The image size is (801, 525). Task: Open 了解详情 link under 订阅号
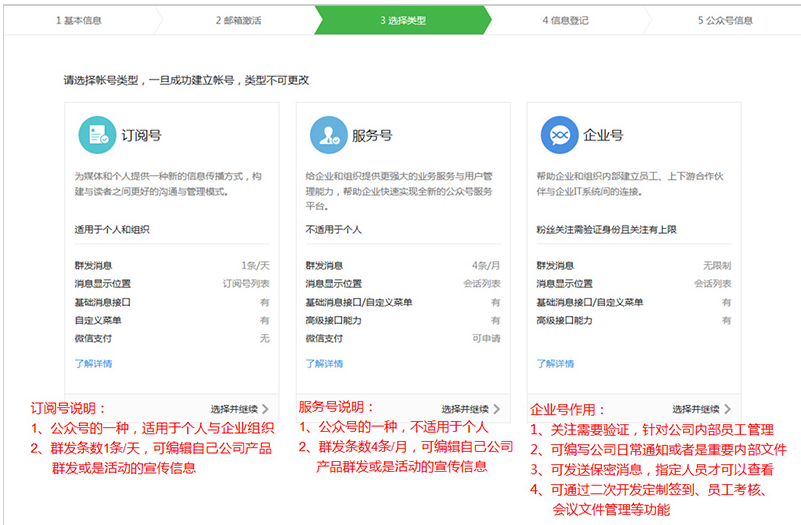[x=93, y=363]
